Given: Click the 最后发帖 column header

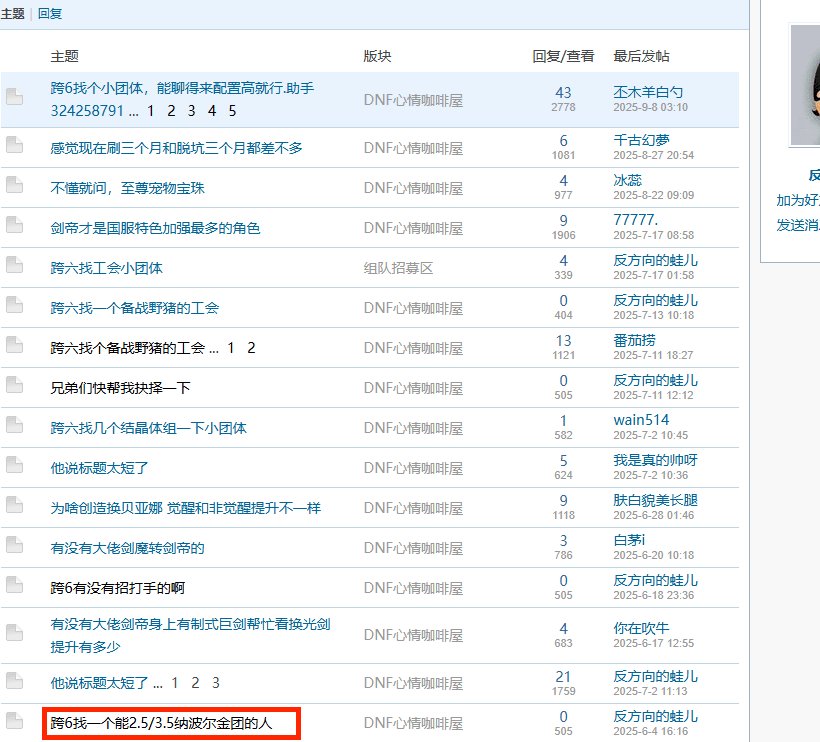Looking at the screenshot, I should click(641, 56).
